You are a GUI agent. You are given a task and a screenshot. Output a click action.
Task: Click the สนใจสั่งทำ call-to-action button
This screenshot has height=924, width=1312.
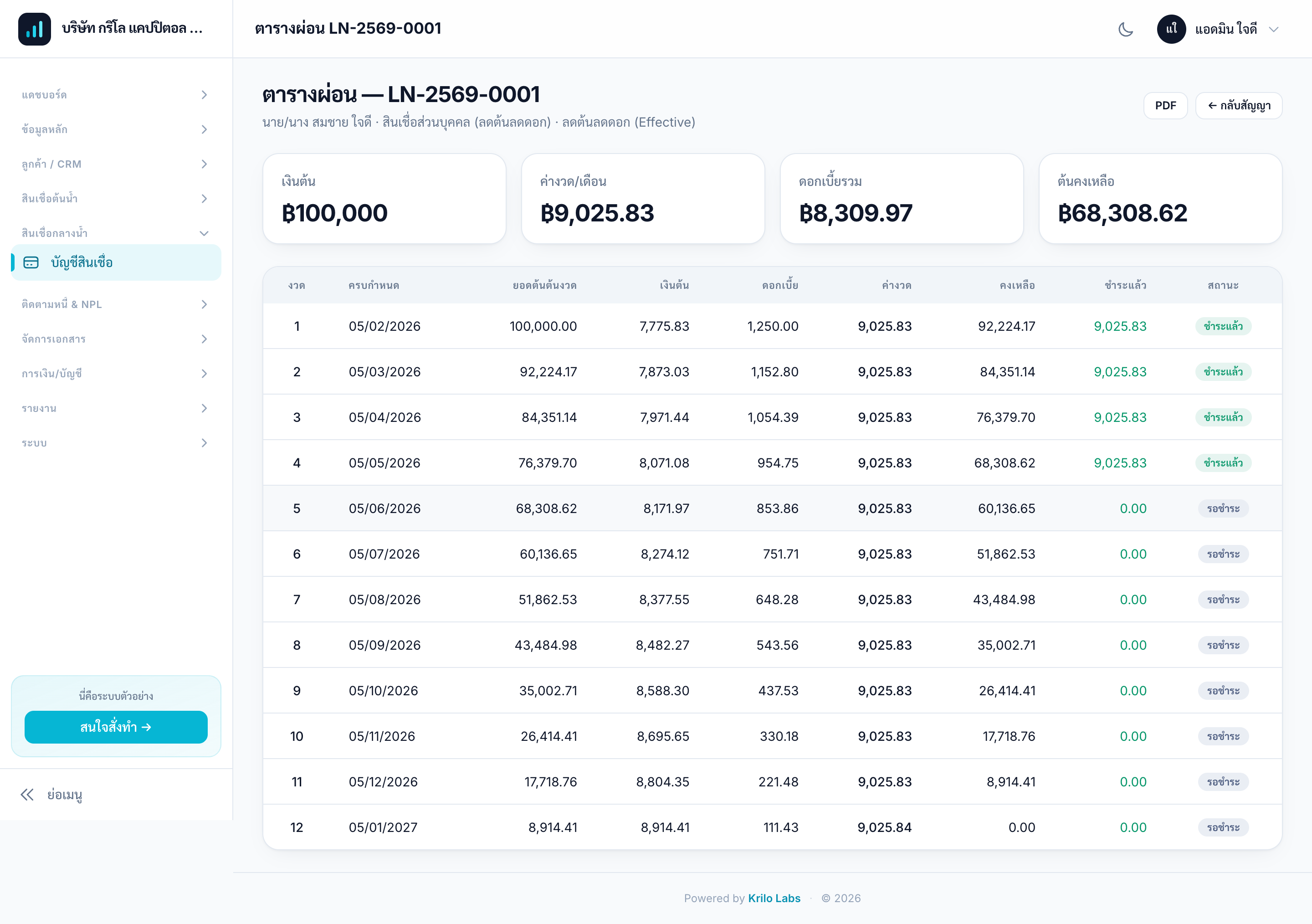pyautogui.click(x=116, y=727)
